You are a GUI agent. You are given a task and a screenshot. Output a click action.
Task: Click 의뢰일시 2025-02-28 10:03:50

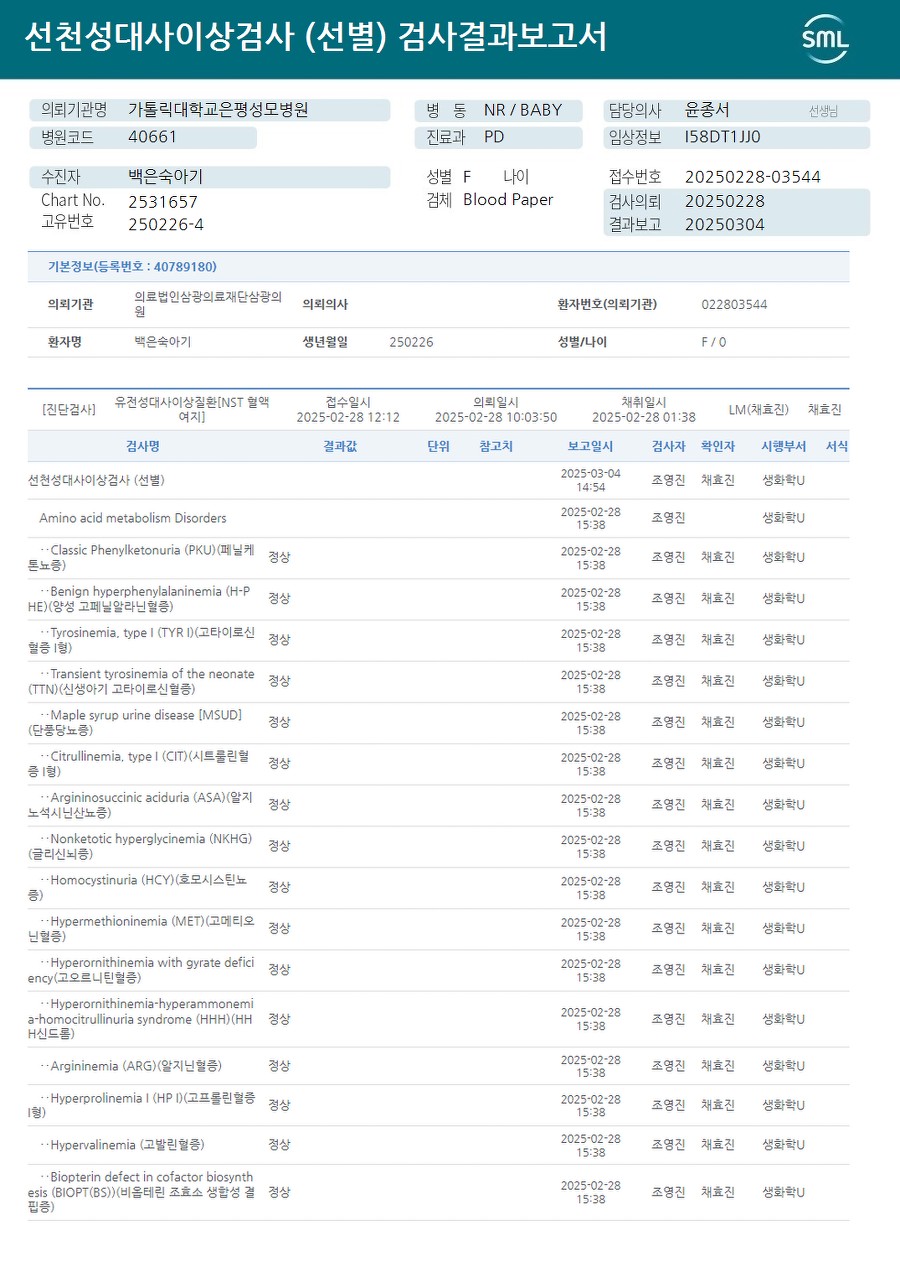pyautogui.click(x=496, y=417)
